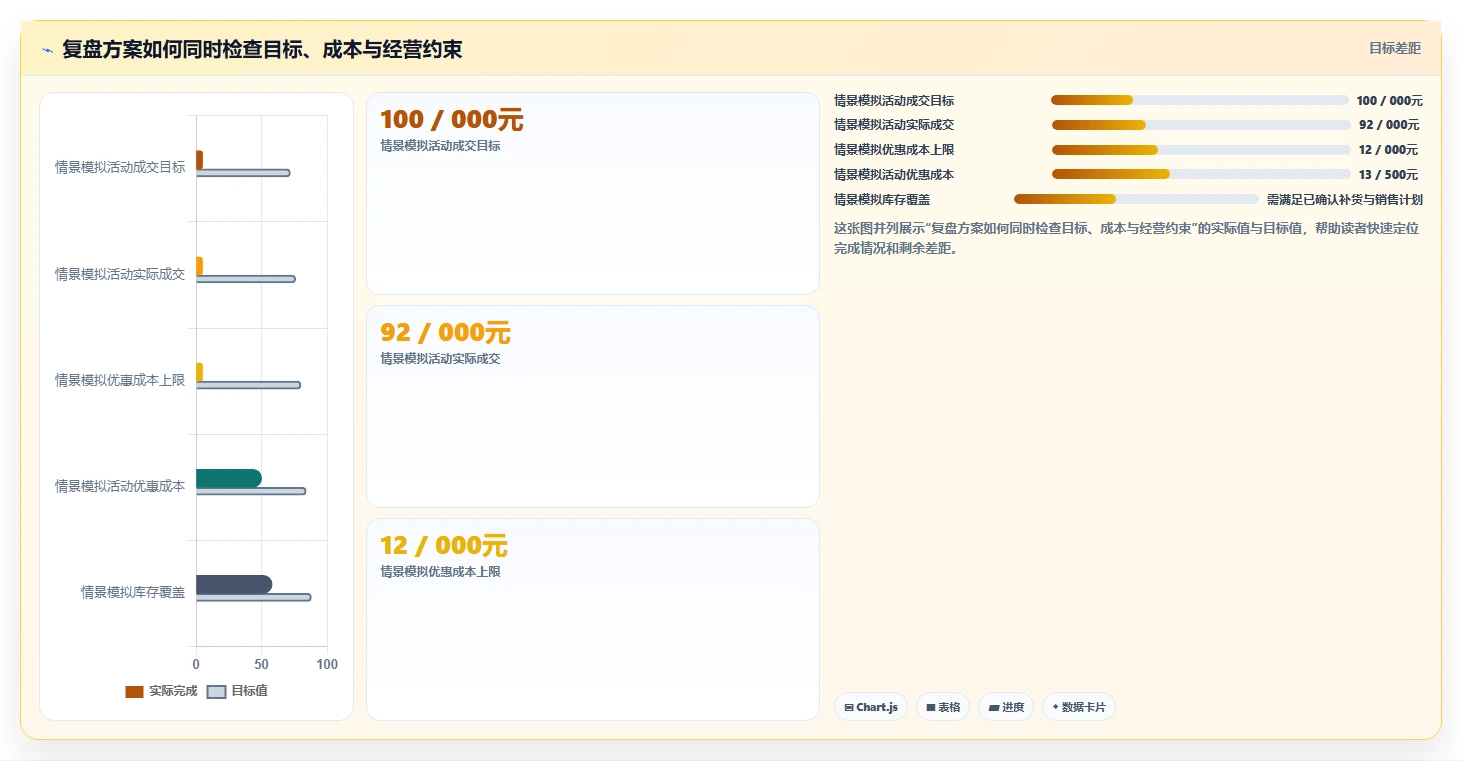Select the 进度 chip
The image size is (1462, 761).
1006,707
